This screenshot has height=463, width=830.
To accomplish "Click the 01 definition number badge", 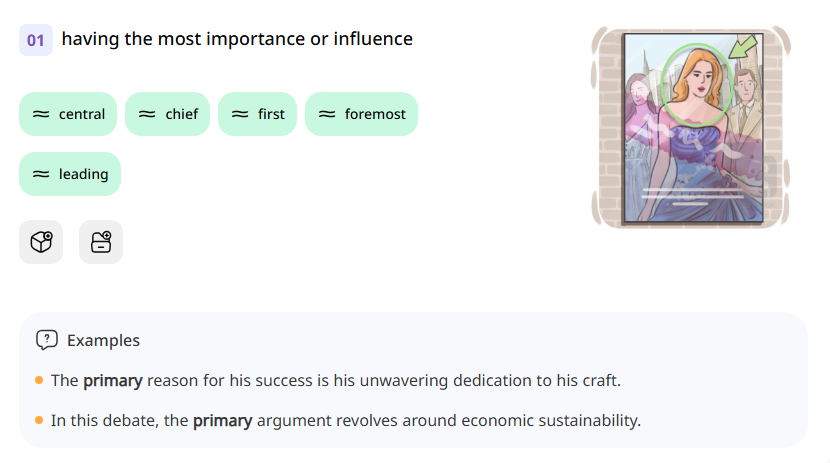I will coord(36,40).
